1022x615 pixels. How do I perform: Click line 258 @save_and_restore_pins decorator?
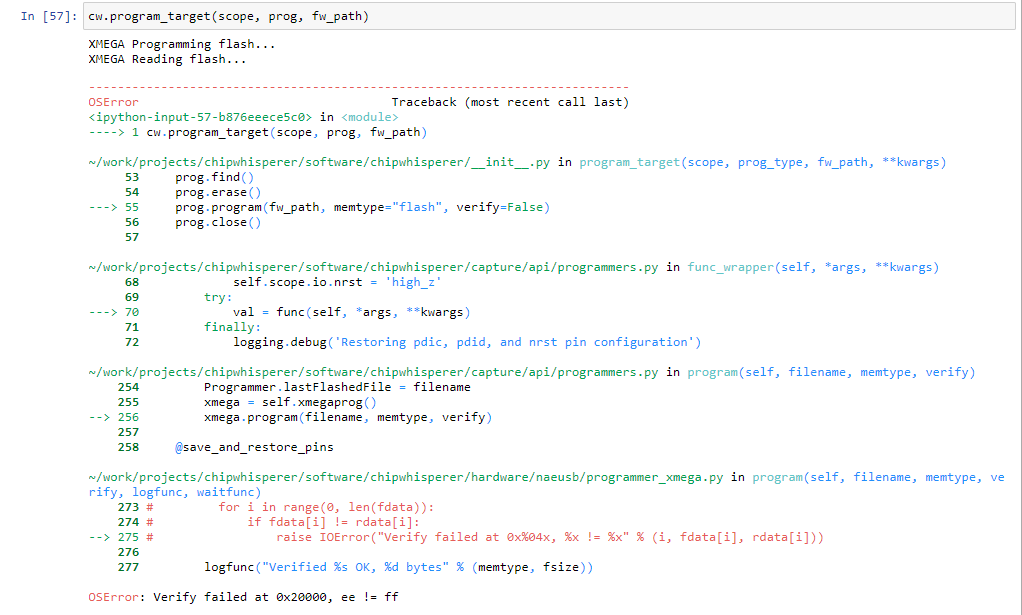coord(254,447)
